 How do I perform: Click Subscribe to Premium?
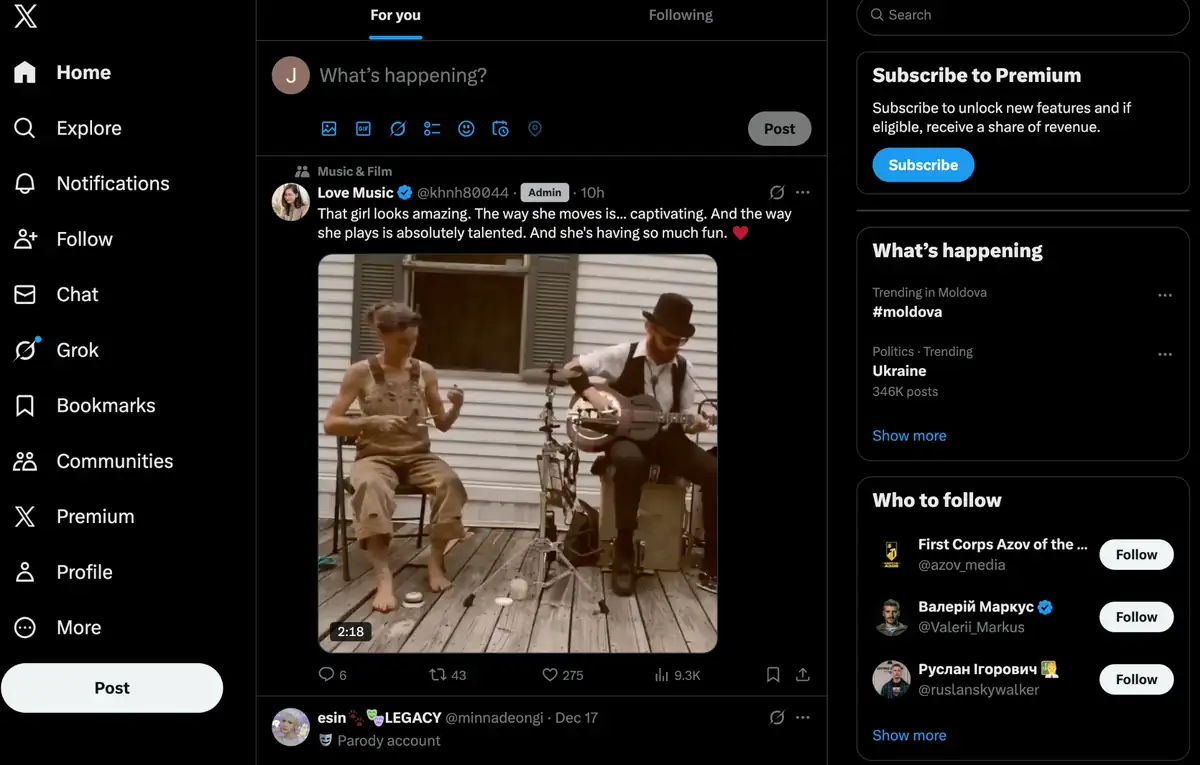(923, 164)
